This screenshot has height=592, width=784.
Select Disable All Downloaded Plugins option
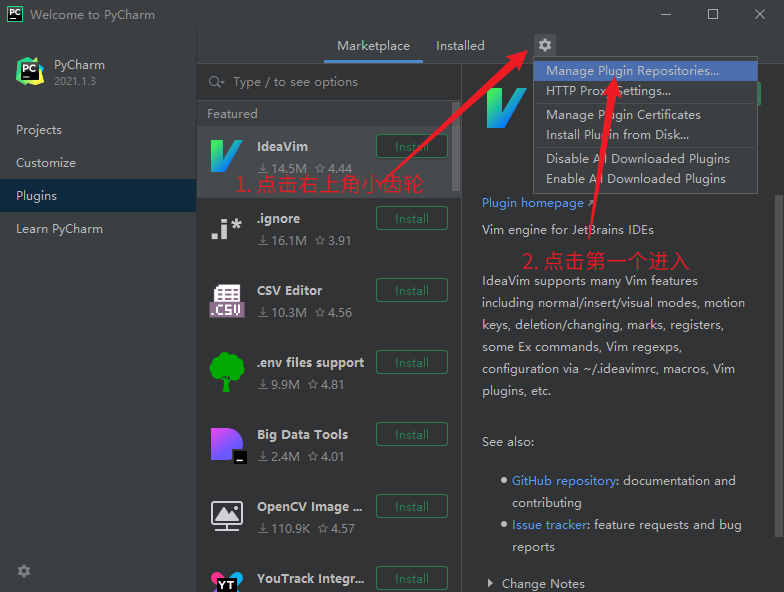(x=637, y=159)
